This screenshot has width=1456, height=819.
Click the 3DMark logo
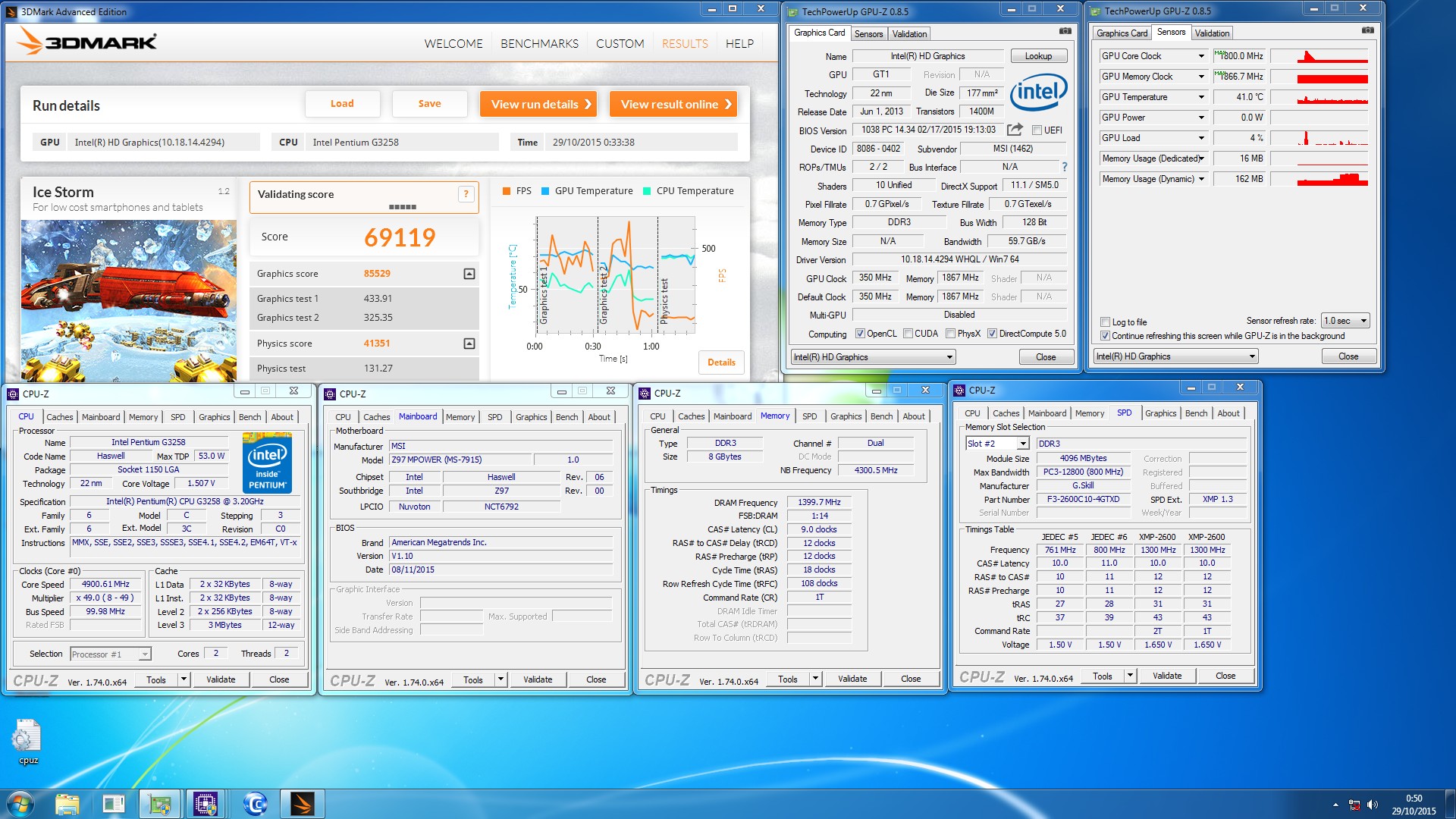point(87,41)
